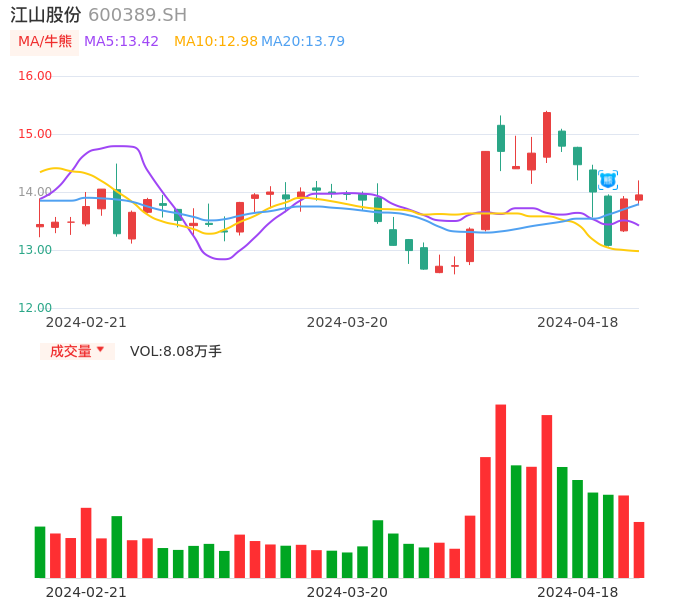Viewport: 686px width, 606px height.
Task: Click the tallest red candlestick reaching above 15.00
Action: 547,134
